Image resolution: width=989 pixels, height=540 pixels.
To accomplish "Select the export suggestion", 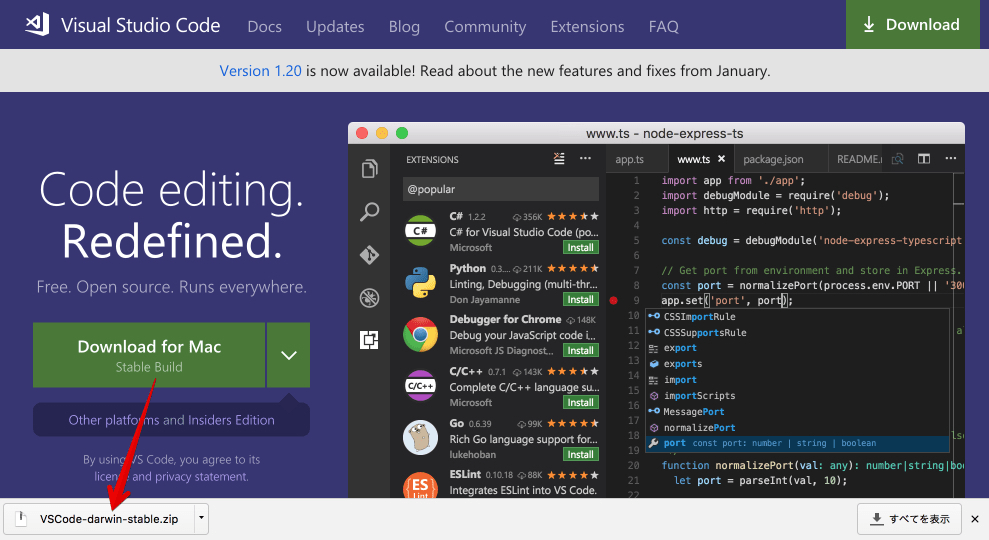I will [x=798, y=348].
